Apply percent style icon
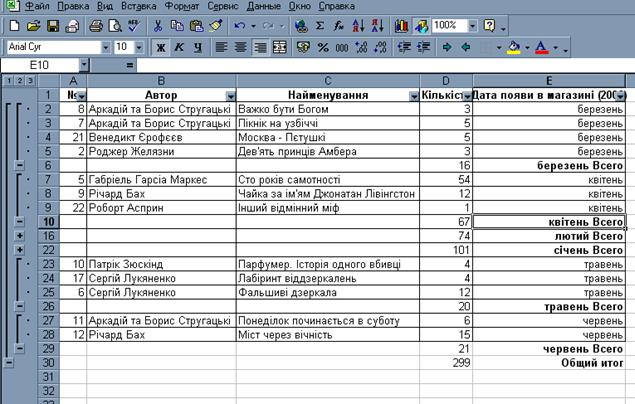635x404 pixels. [323, 47]
